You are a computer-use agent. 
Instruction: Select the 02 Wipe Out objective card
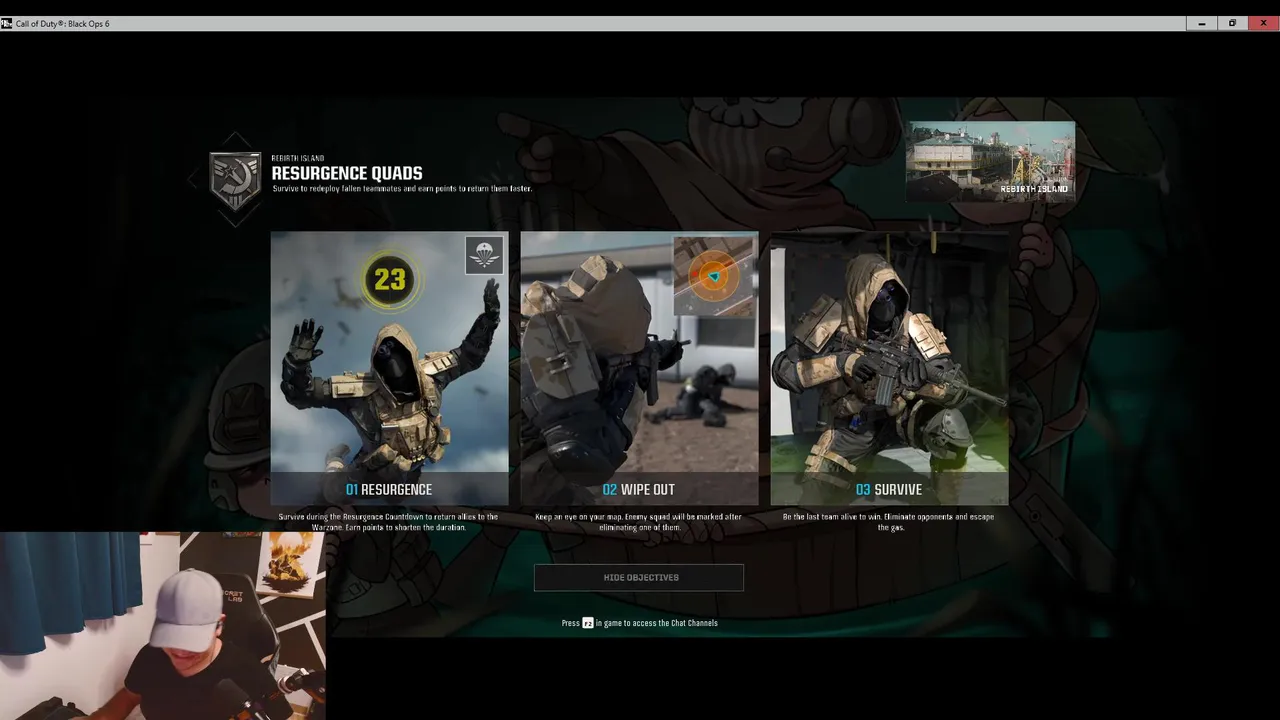[x=639, y=368]
